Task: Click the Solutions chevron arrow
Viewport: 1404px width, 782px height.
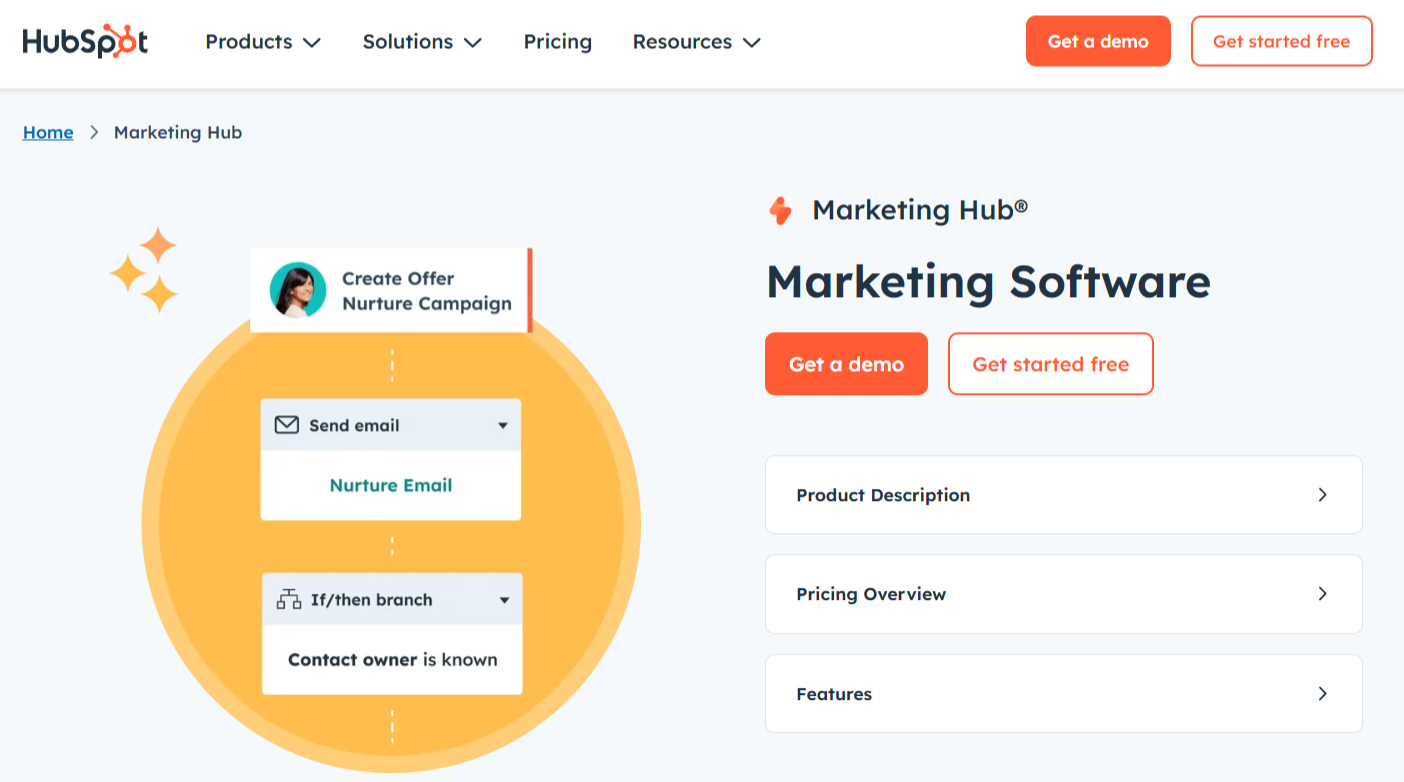Action: tap(473, 43)
